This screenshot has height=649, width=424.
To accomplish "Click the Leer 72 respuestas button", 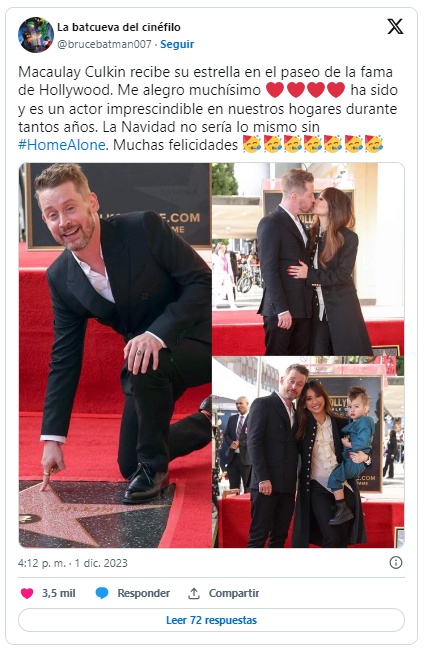I will point(211,620).
